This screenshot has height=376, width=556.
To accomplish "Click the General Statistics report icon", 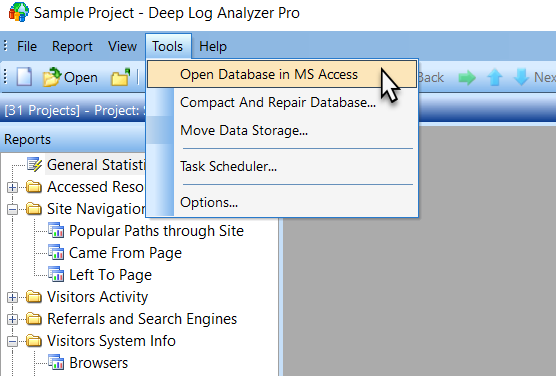I will click(x=35, y=165).
